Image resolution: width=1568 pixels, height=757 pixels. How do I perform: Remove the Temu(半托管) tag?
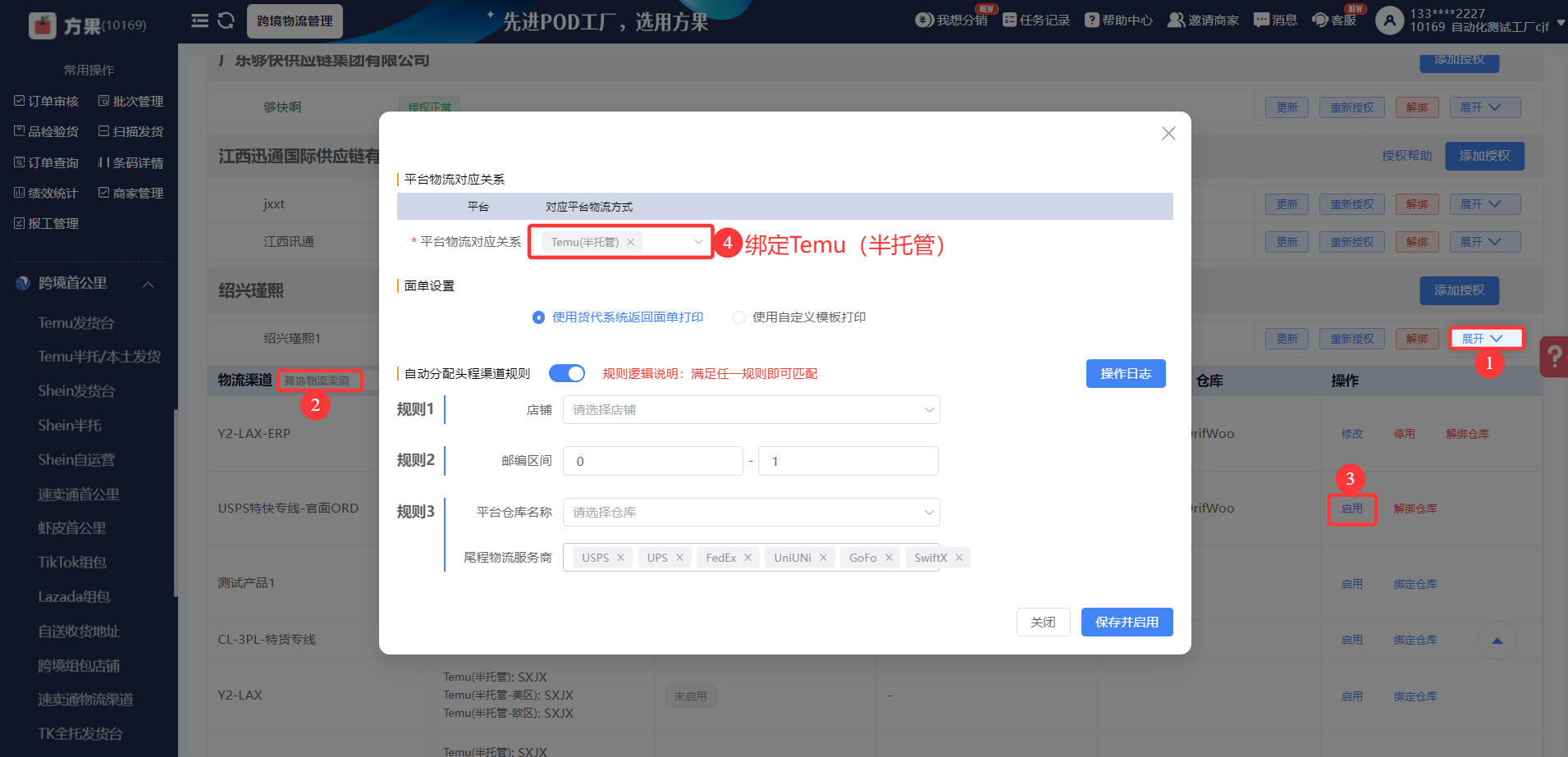tap(630, 242)
